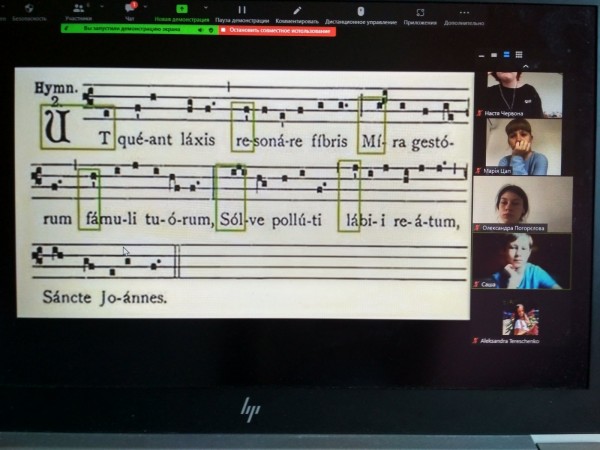600x450 pixels.
Task: Open the Безопасность security shield icon
Action: (29, 8)
